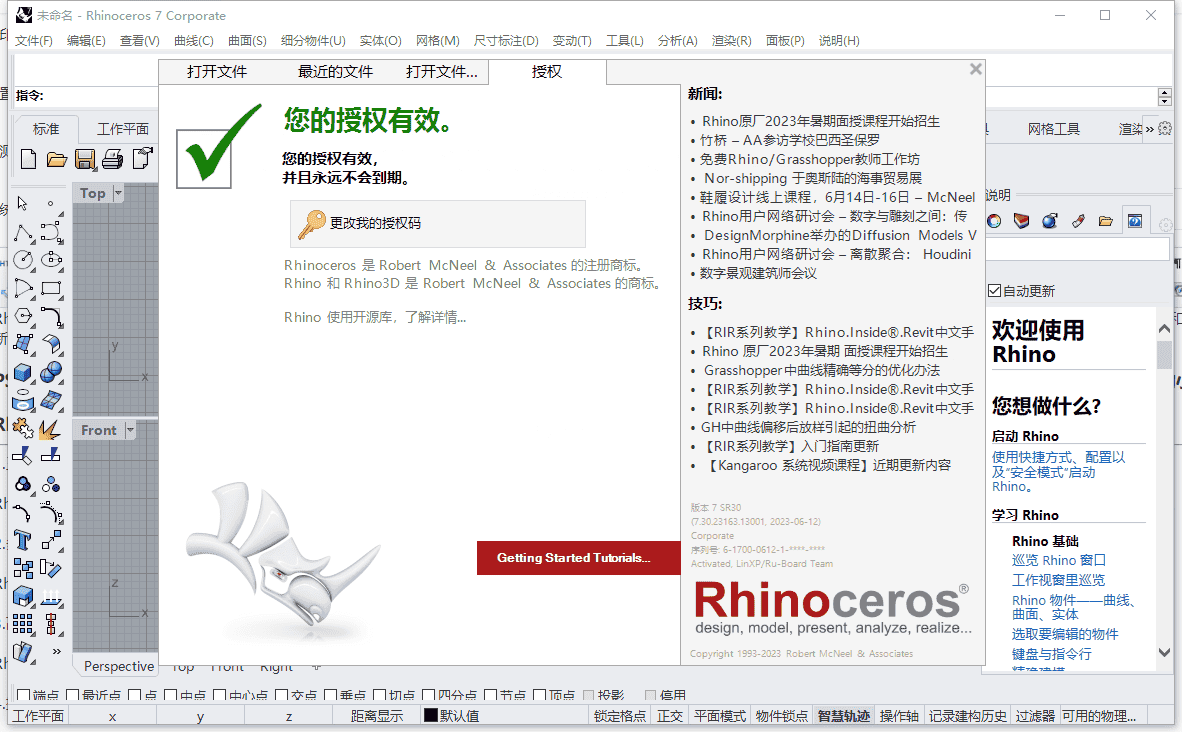Select the save toolbar icon

point(84,158)
